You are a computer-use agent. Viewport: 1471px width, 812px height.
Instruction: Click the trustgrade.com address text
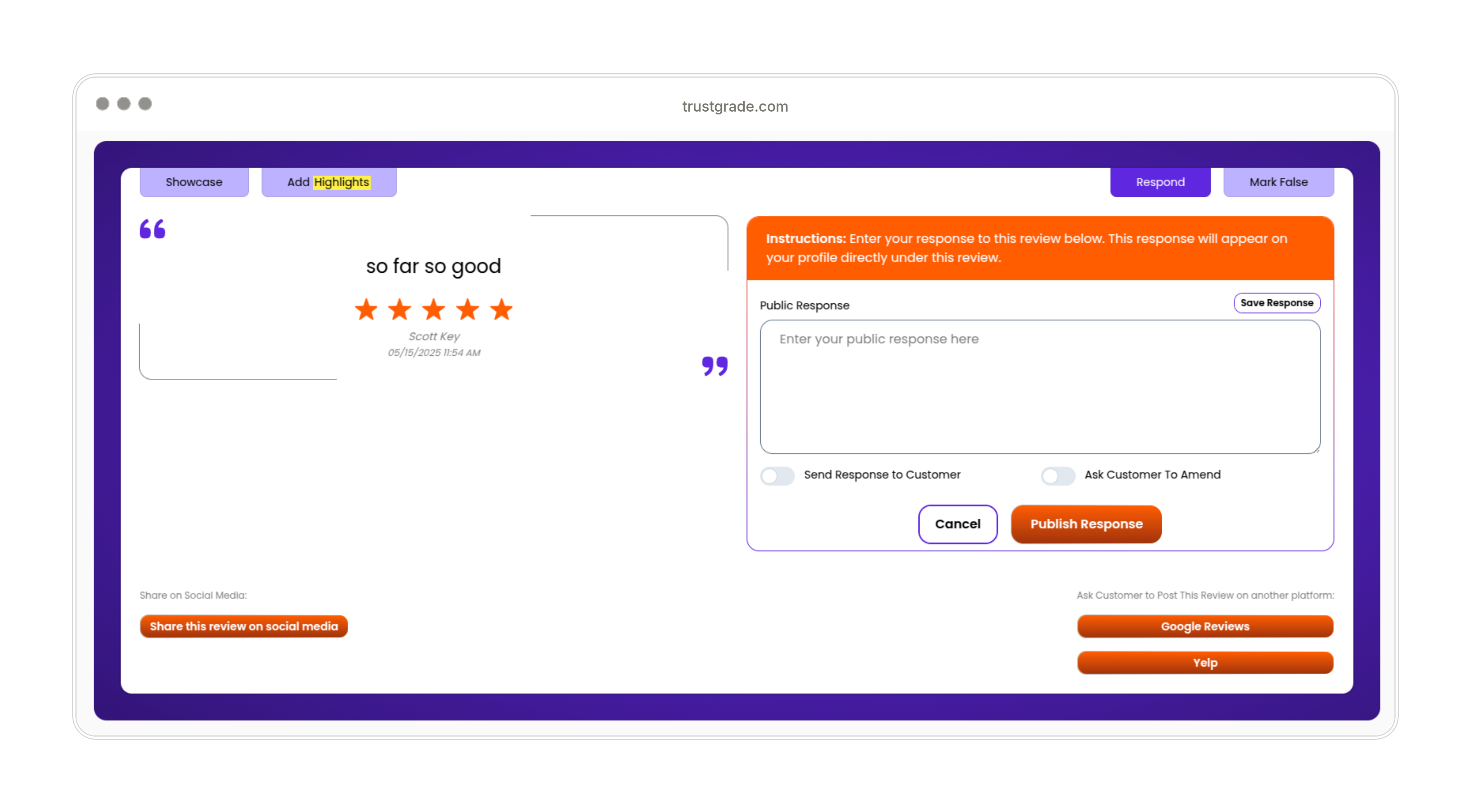pos(735,106)
